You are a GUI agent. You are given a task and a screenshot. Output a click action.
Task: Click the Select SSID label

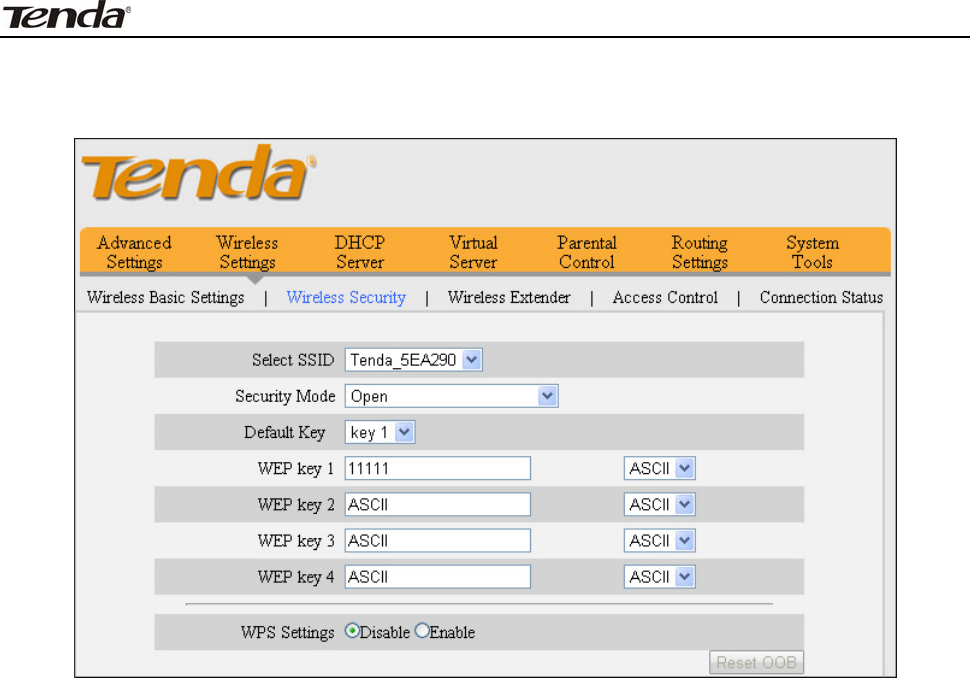[293, 360]
